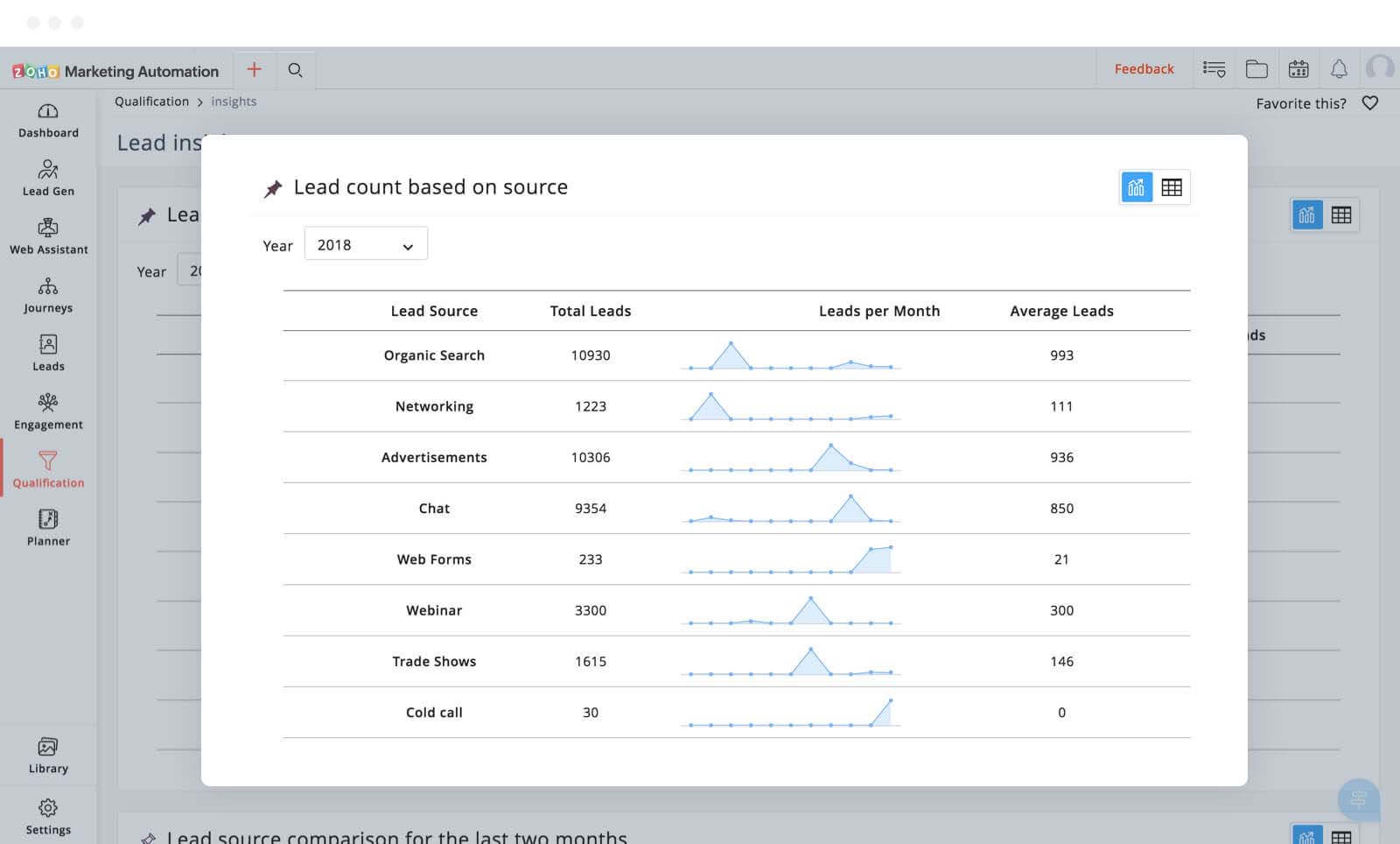Click the plus create-new button
The width and height of the screenshot is (1400, 844).
[255, 69]
